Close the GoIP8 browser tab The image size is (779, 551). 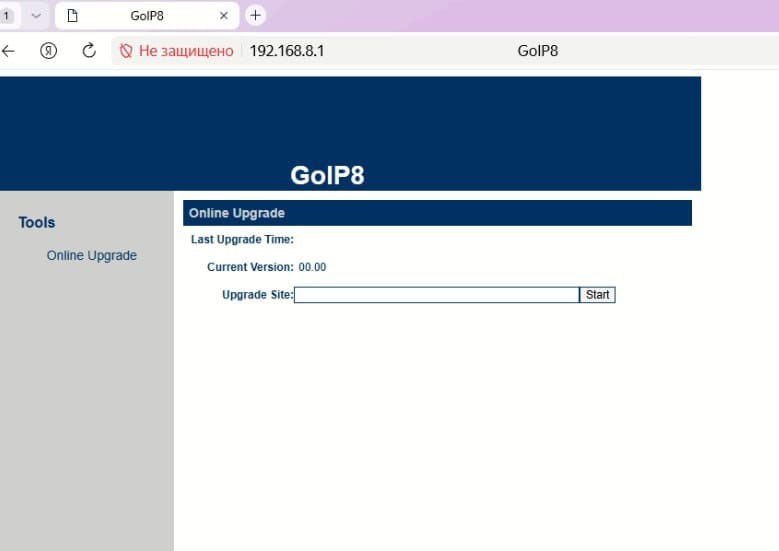[224, 16]
